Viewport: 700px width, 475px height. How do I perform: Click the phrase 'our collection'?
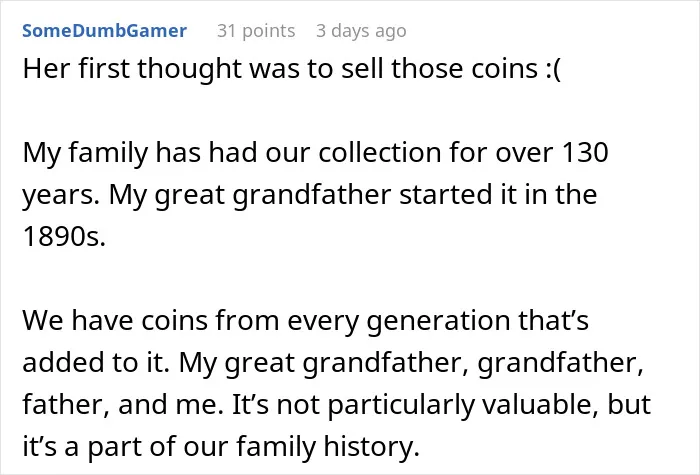[354, 153]
